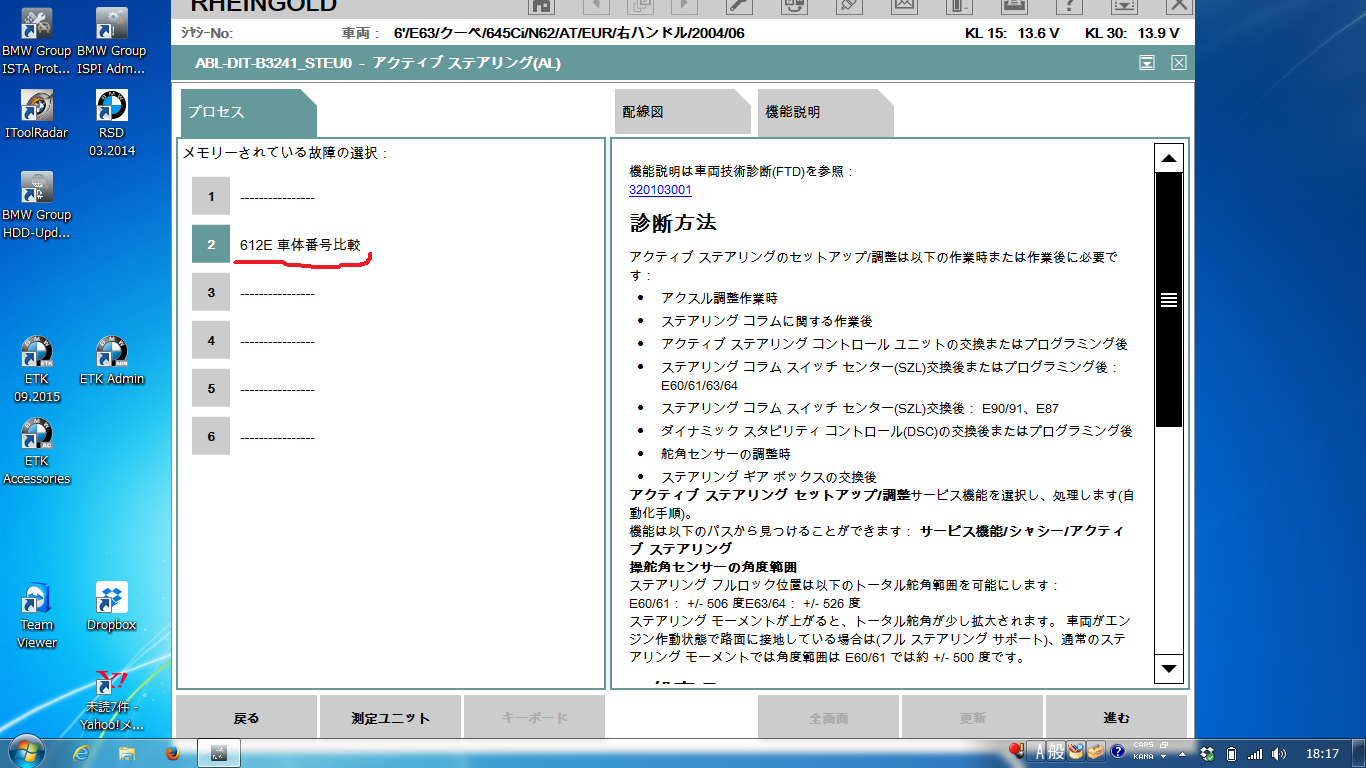The width and height of the screenshot is (1366, 768).
Task: Click the 戻る back button
Action: coord(247,717)
